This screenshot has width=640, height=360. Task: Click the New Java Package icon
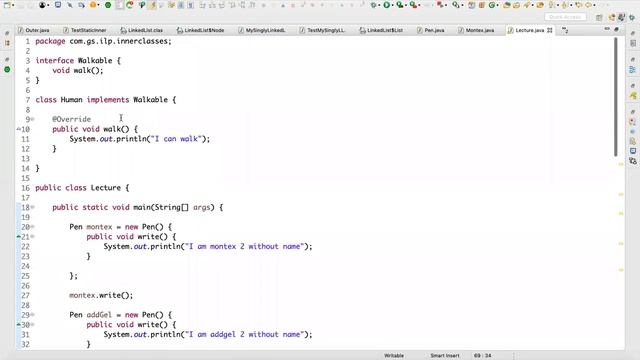click(x=482, y=5)
